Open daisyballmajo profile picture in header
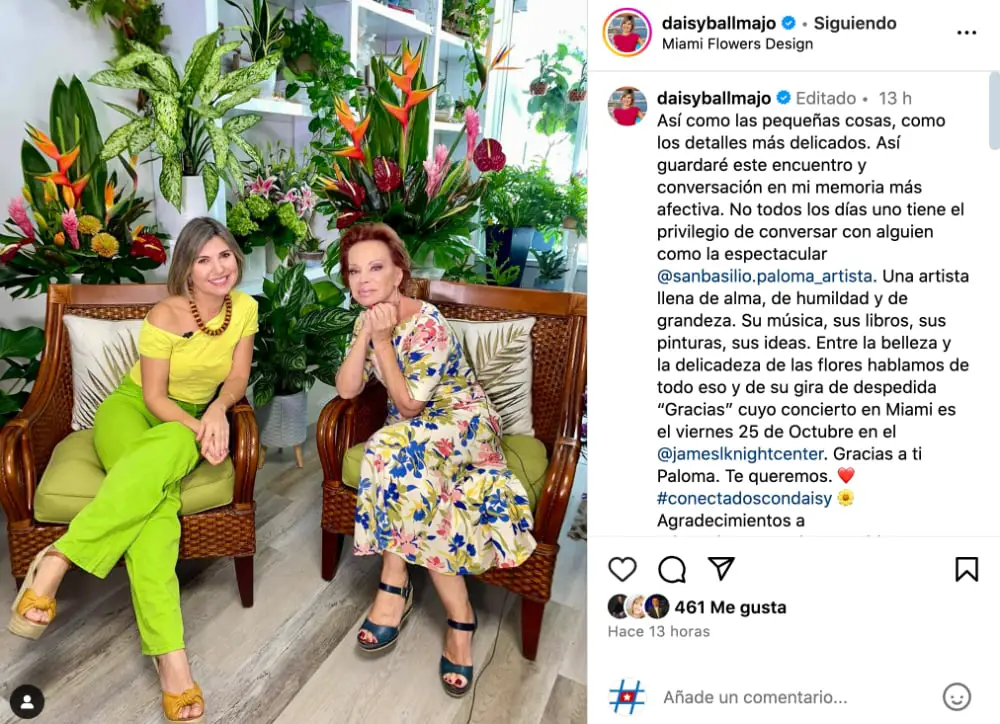1000x724 pixels. 627,33
